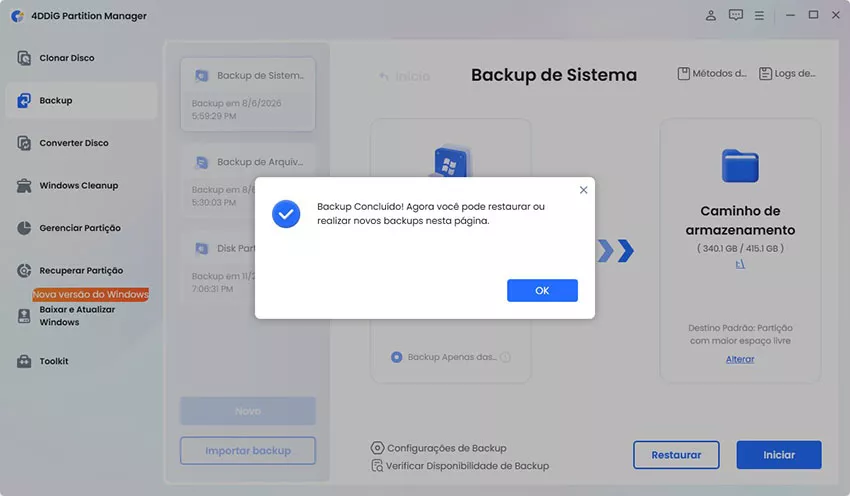Click the Backup sidebar icon
850x496 pixels.
24,100
